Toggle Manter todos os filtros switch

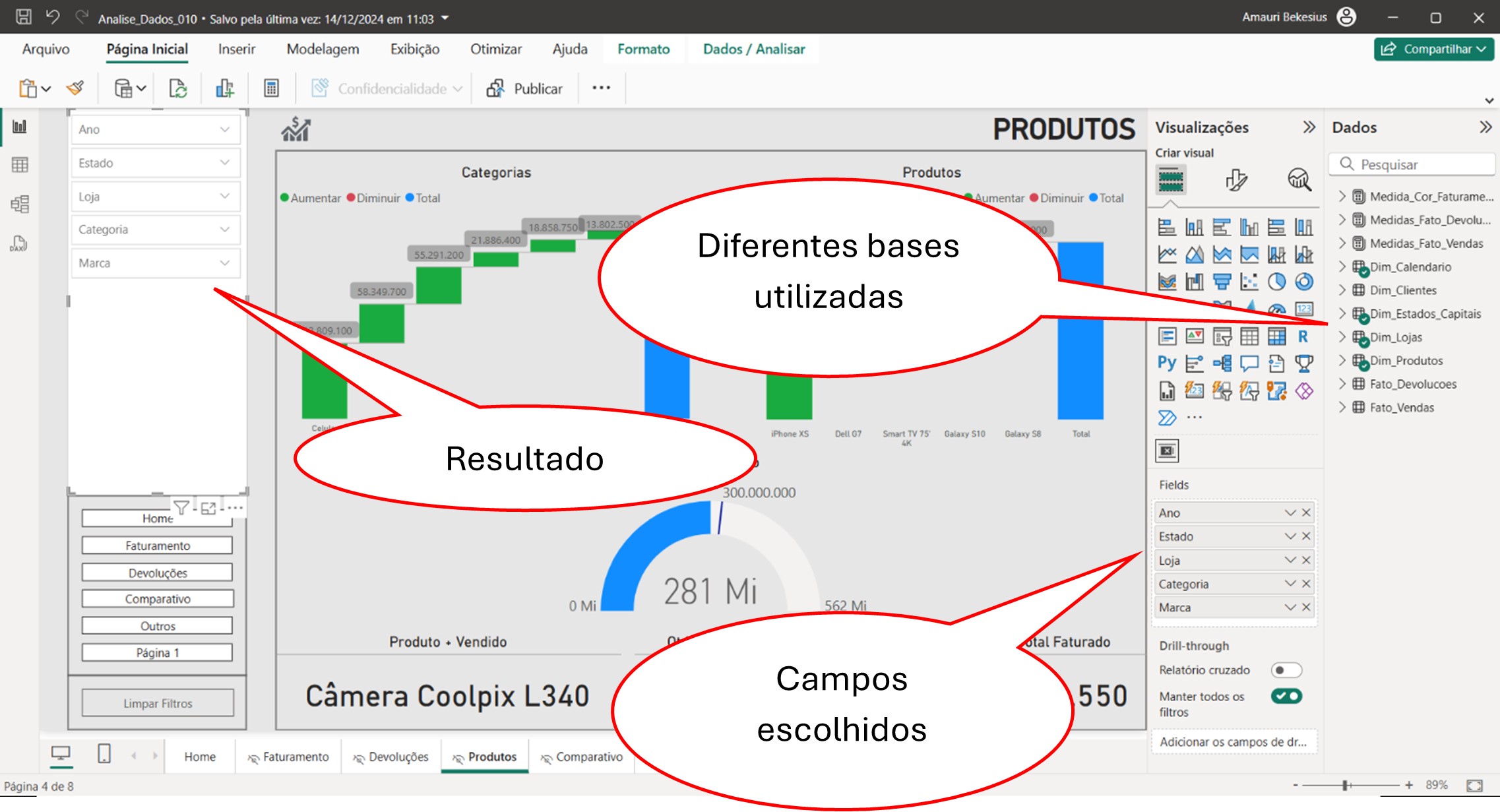pos(1286,696)
